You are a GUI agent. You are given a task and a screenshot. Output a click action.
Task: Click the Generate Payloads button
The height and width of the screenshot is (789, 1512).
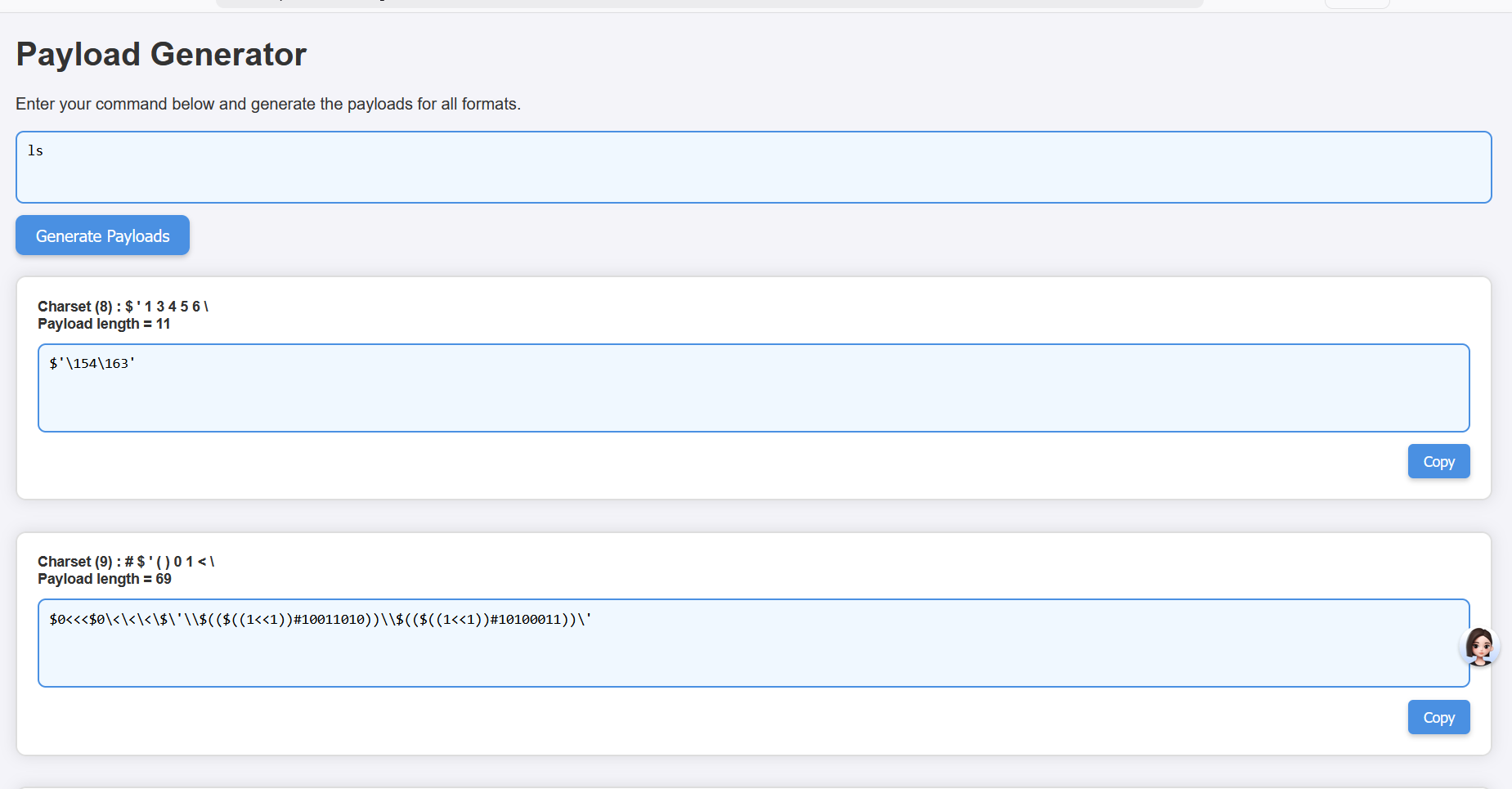click(x=102, y=235)
